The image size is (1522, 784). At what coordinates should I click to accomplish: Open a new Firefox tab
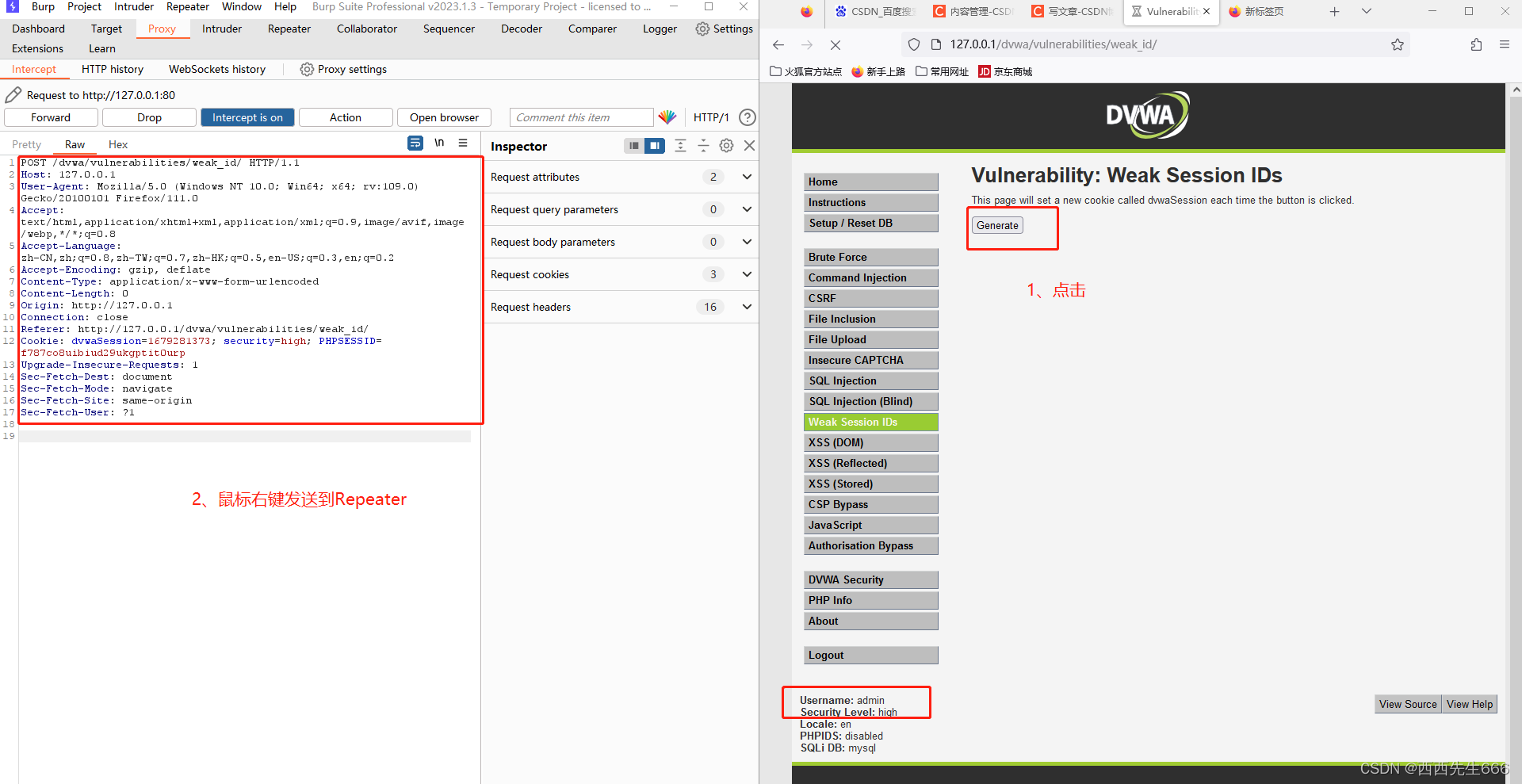[1335, 12]
